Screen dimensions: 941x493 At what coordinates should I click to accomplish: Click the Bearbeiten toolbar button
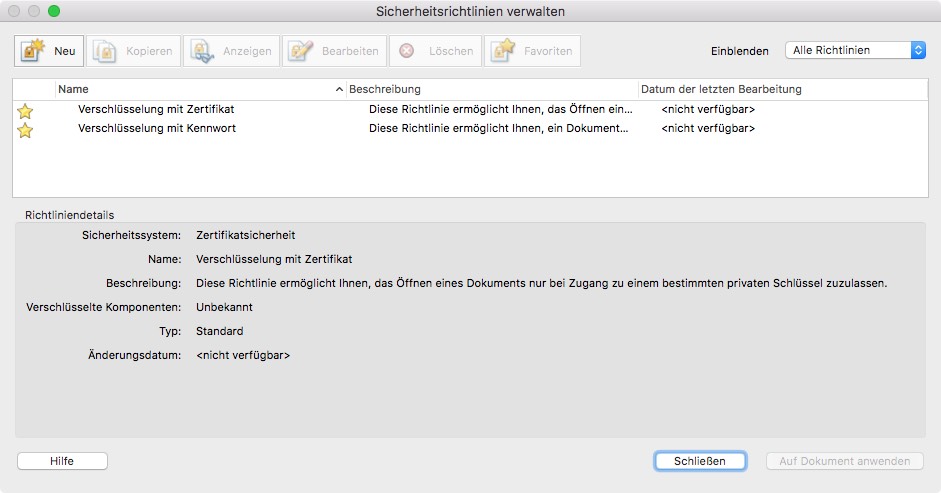[334, 51]
